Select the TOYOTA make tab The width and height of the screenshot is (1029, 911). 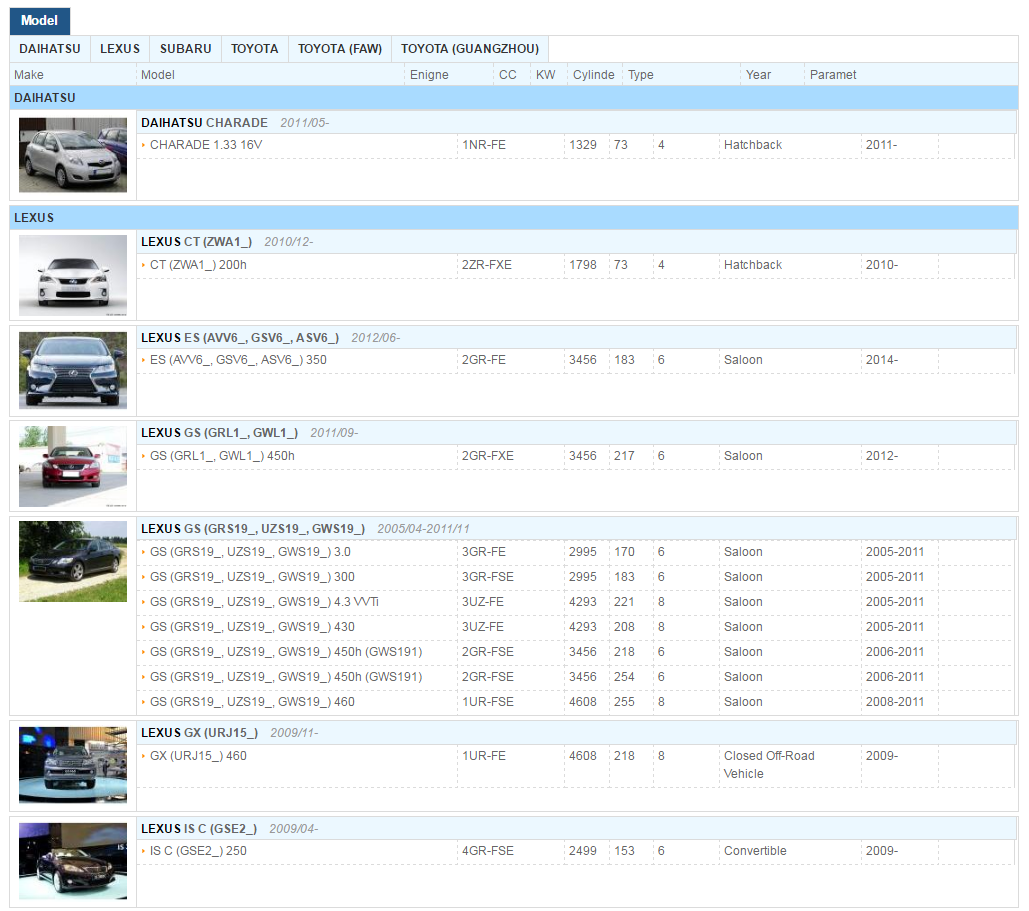click(x=255, y=49)
